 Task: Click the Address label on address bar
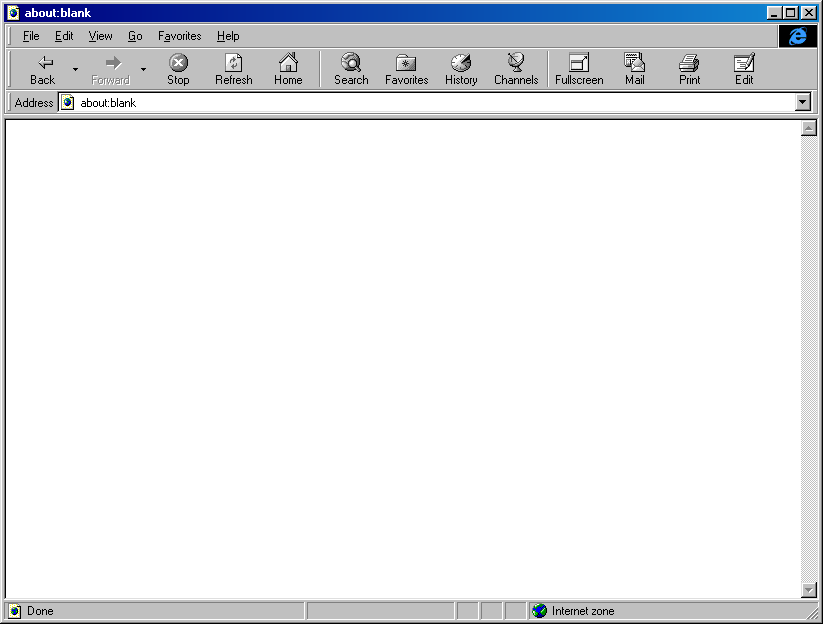[x=34, y=102]
